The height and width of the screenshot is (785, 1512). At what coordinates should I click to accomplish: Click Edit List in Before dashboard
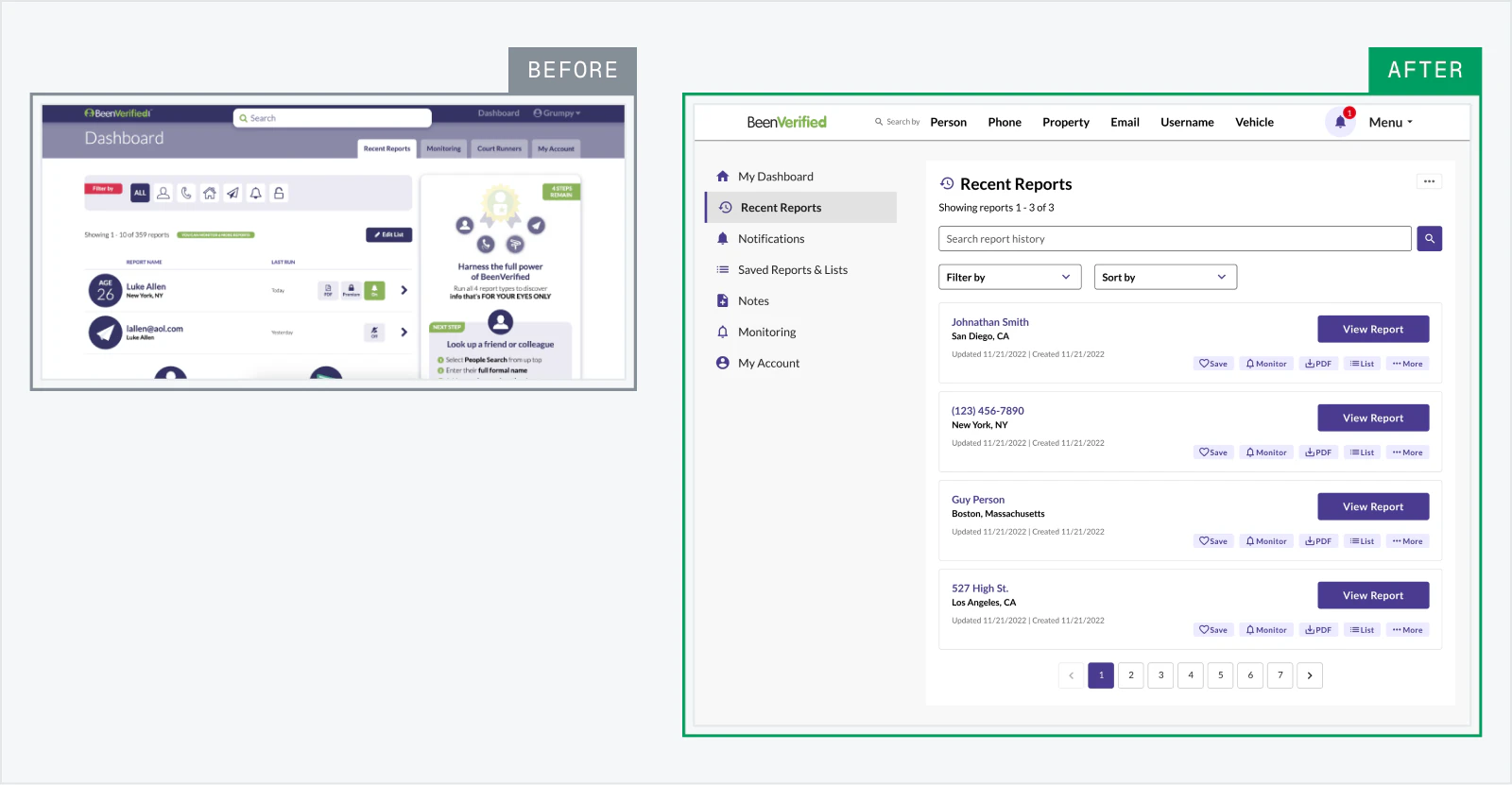(x=389, y=235)
